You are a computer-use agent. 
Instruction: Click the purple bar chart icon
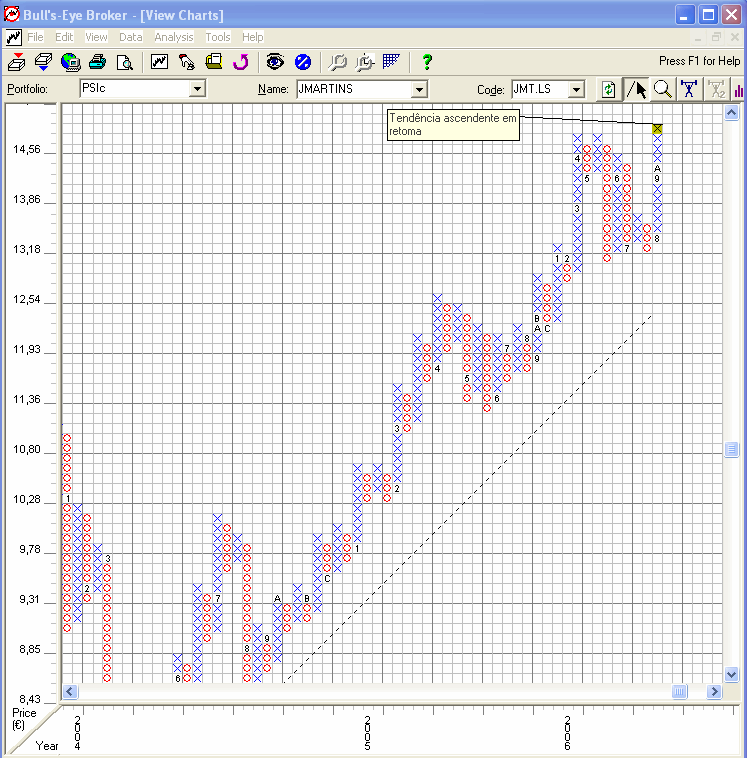[x=739, y=90]
